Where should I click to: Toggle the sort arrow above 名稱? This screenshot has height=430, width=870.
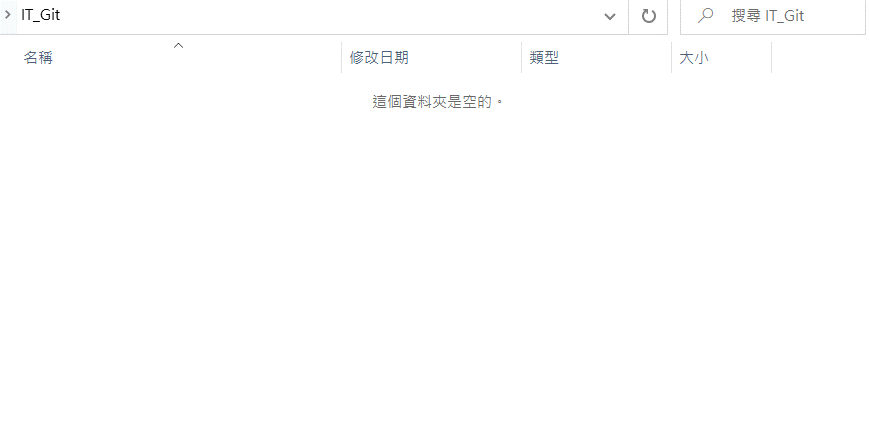click(179, 45)
